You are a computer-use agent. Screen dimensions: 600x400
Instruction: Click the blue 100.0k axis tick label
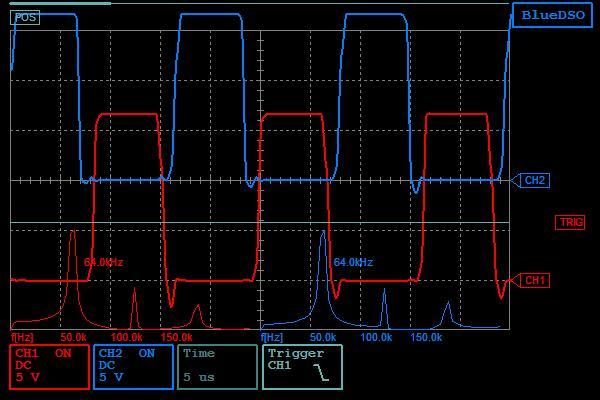pos(376,338)
